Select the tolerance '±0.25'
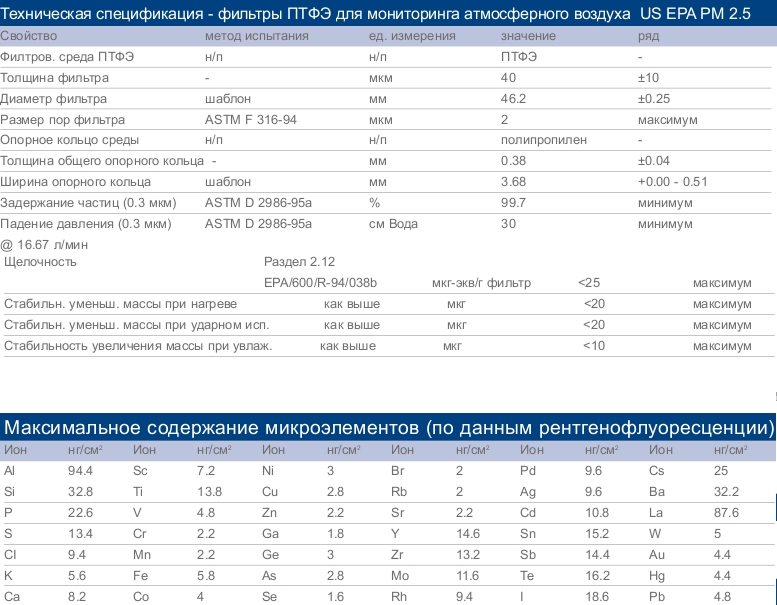 click(x=654, y=99)
